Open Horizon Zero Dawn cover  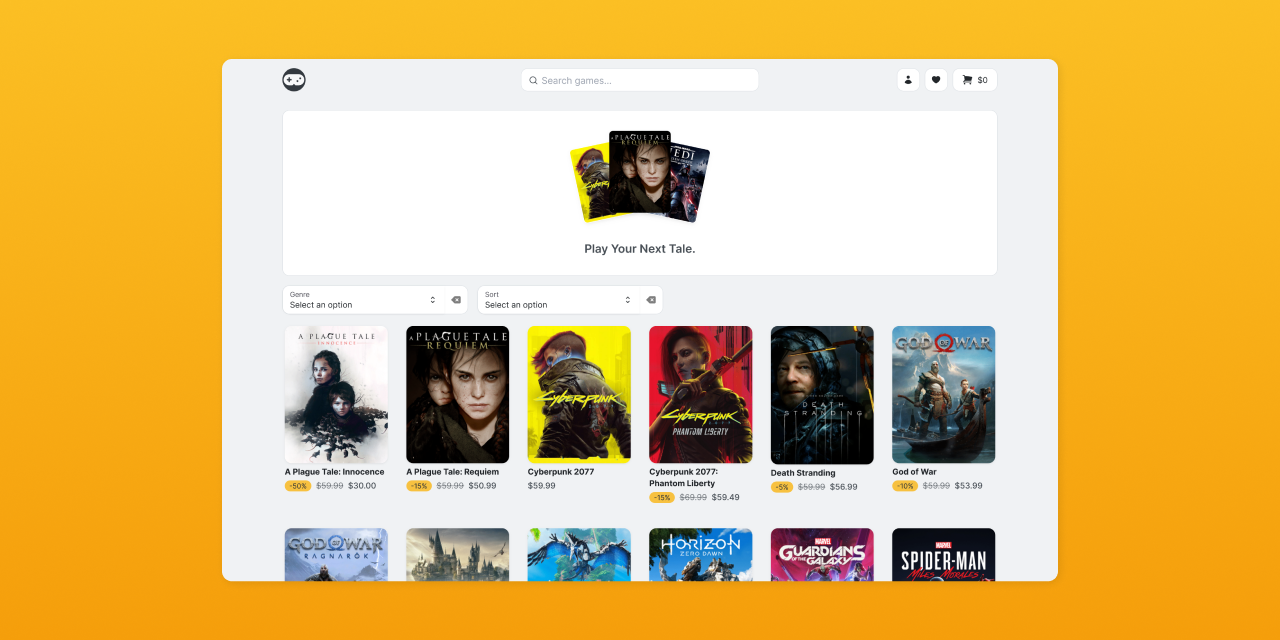coord(701,554)
